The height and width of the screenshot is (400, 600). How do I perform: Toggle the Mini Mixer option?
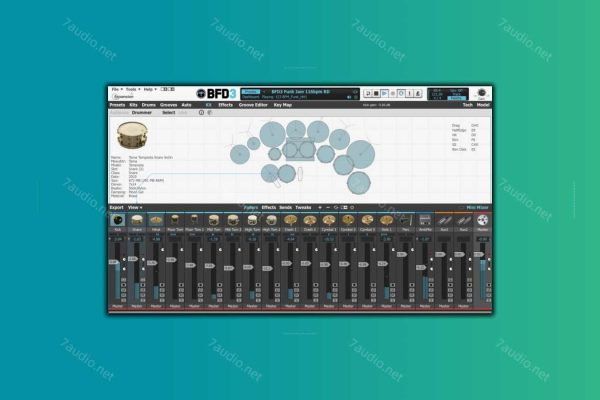(477, 207)
